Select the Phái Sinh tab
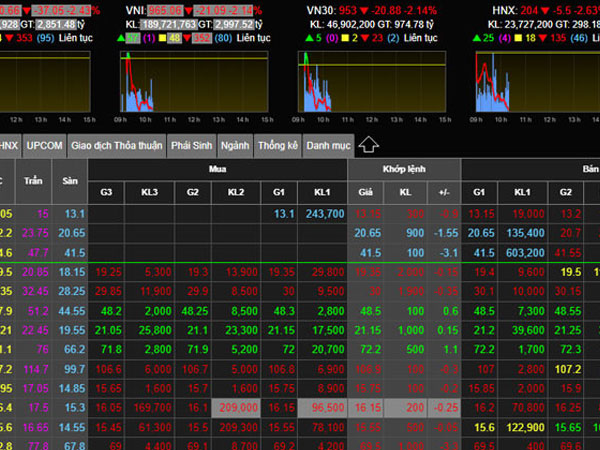Screen dimensions: 600x450 (x=191, y=145)
